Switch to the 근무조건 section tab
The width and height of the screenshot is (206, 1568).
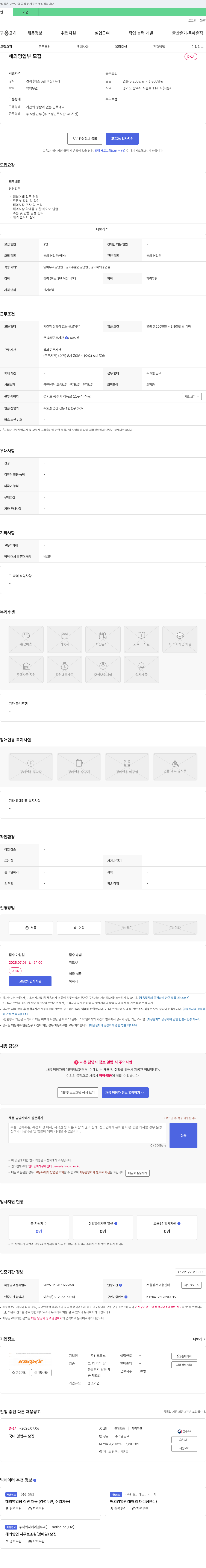click(x=44, y=47)
